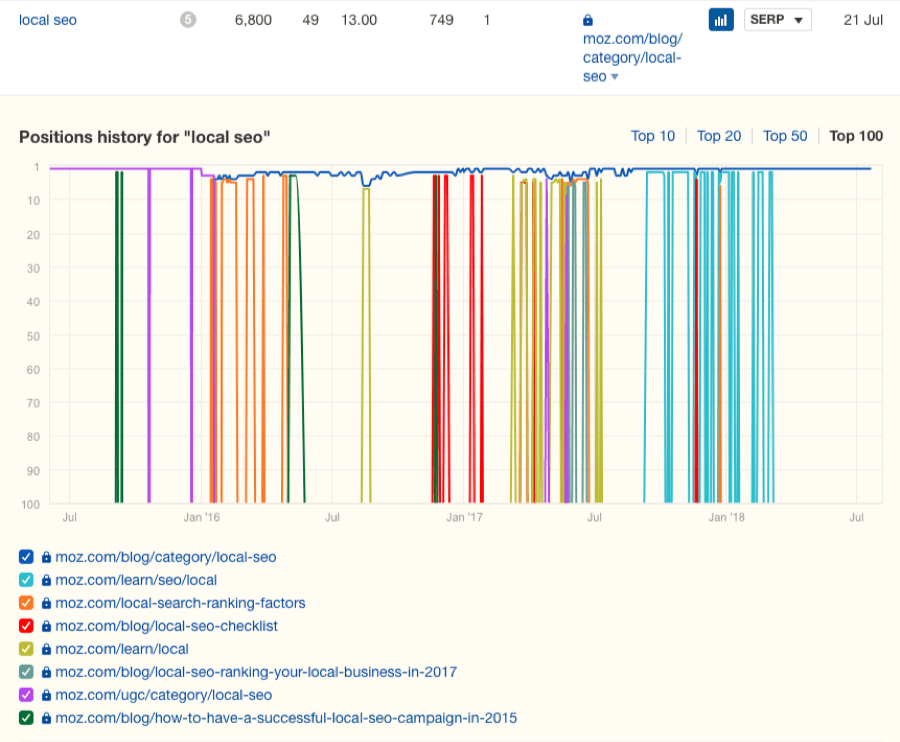This screenshot has height=742, width=900.
Task: Click the 'Positions history for "local seo"' heading
Action: click(145, 137)
